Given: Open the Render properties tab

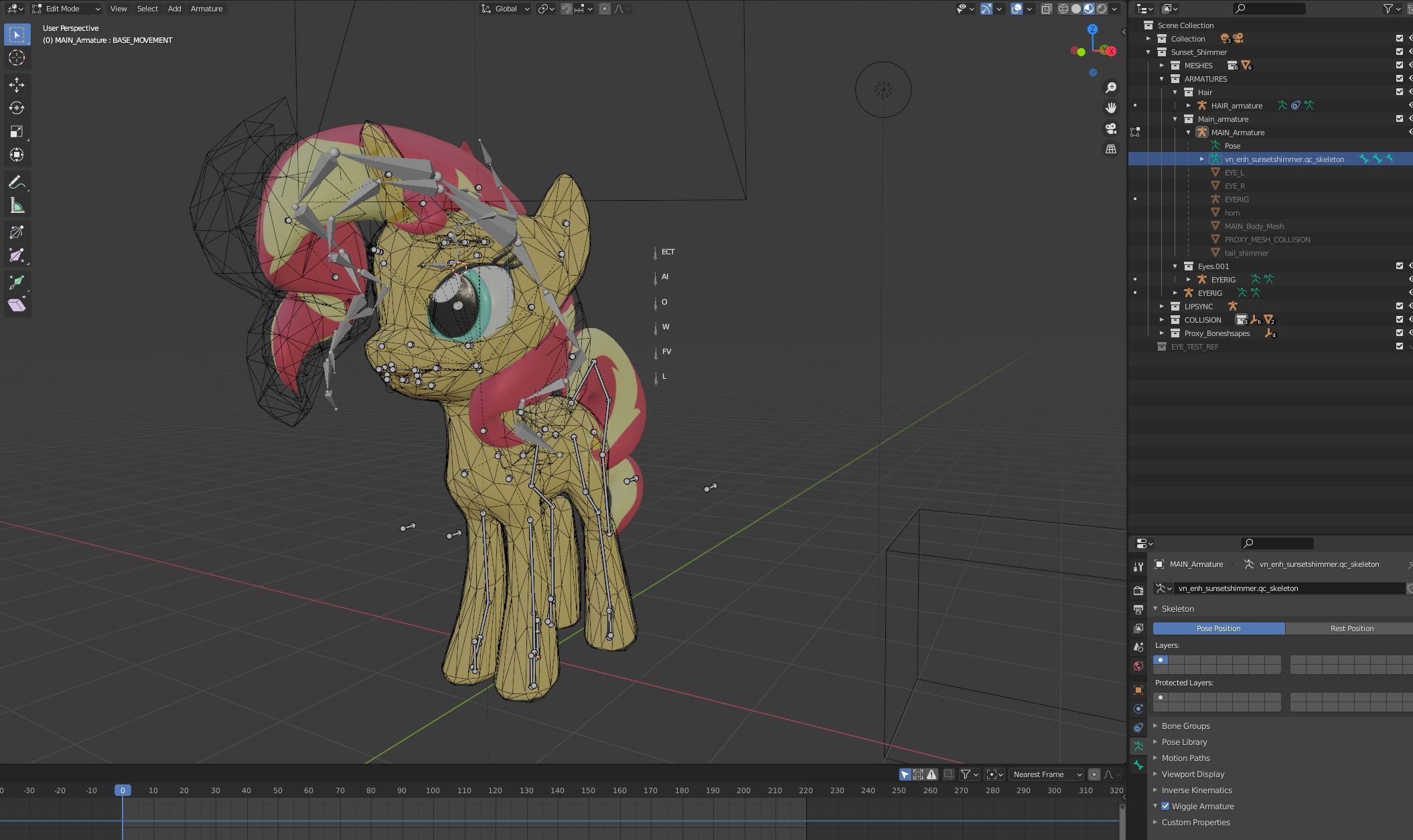Looking at the screenshot, I should 1138,590.
